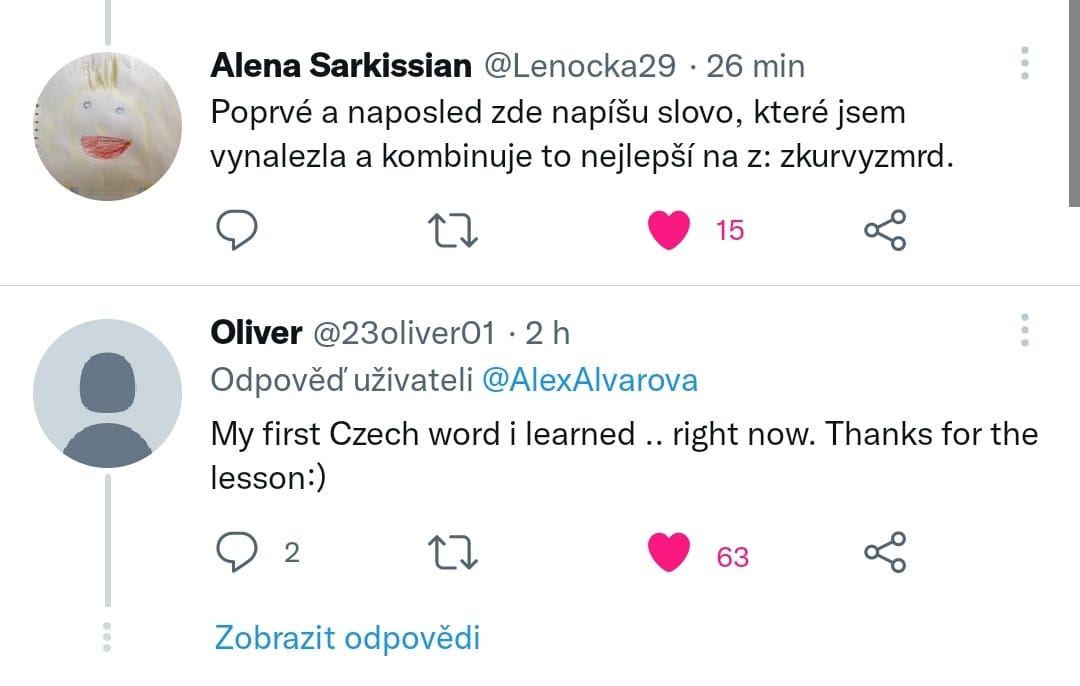1080x686 pixels.
Task: Open Oliver's default avatar
Action: click(x=107, y=394)
